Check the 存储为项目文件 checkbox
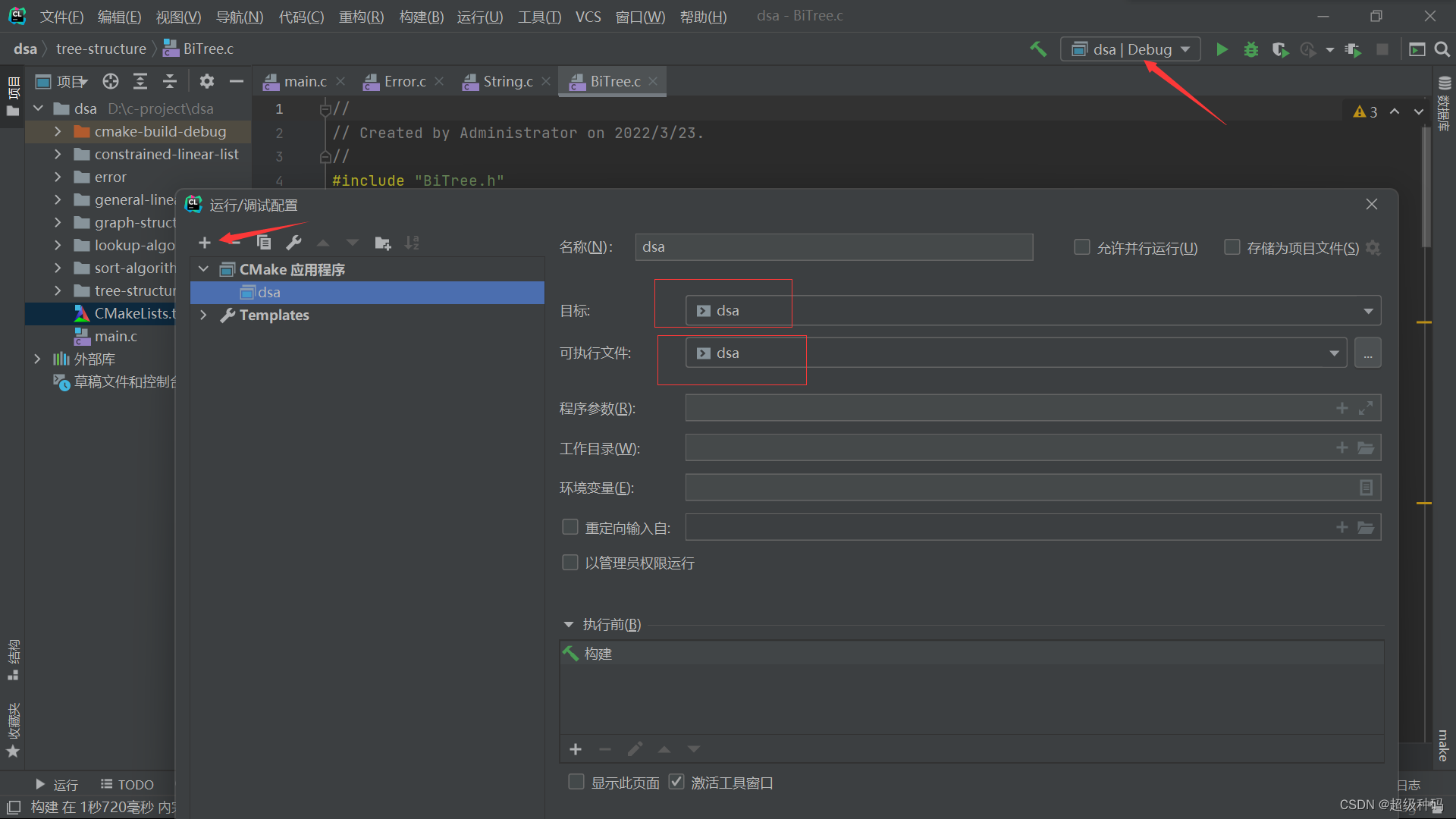This screenshot has width=1456, height=819. pyautogui.click(x=1232, y=247)
